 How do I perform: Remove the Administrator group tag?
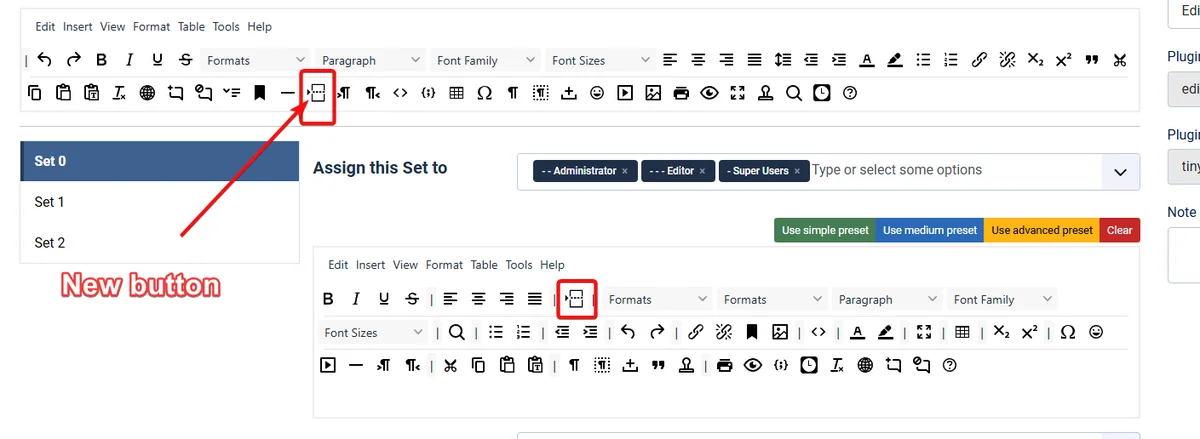click(625, 171)
